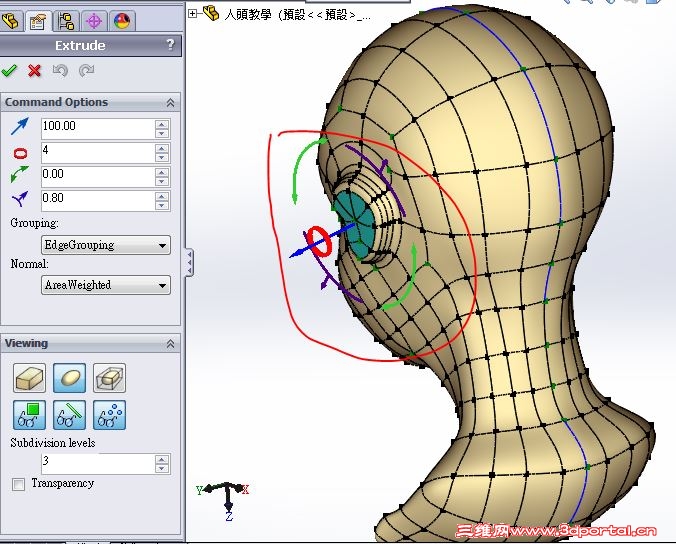This screenshot has height=544, width=676.
Task: Toggle face visibility glasses icon
Action: pyautogui.click(x=29, y=415)
